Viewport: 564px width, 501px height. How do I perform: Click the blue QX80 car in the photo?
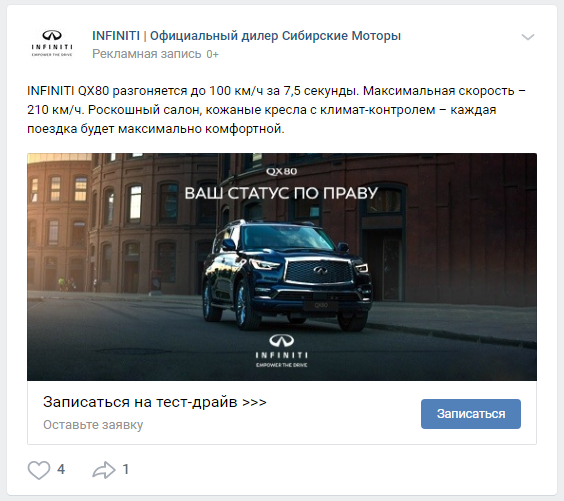pyautogui.click(x=286, y=275)
